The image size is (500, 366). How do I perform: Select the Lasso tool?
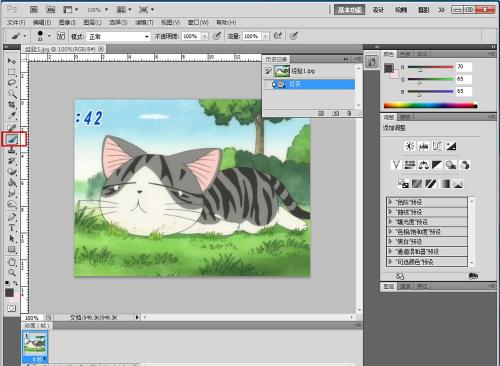[12, 83]
